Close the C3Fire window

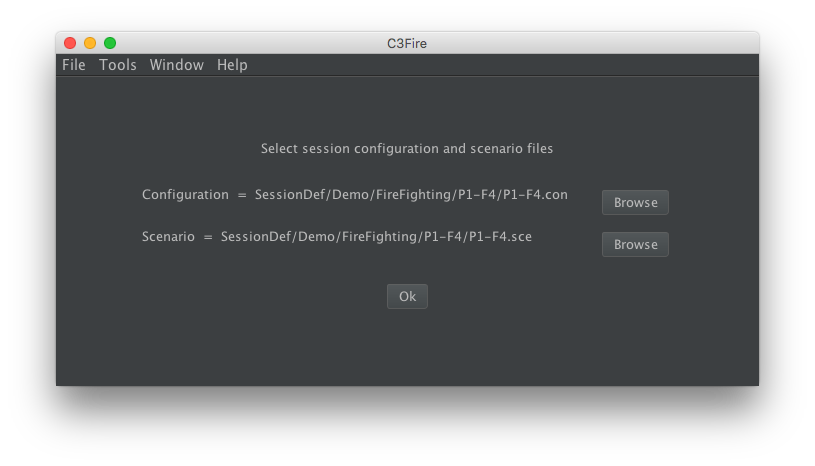(70, 43)
